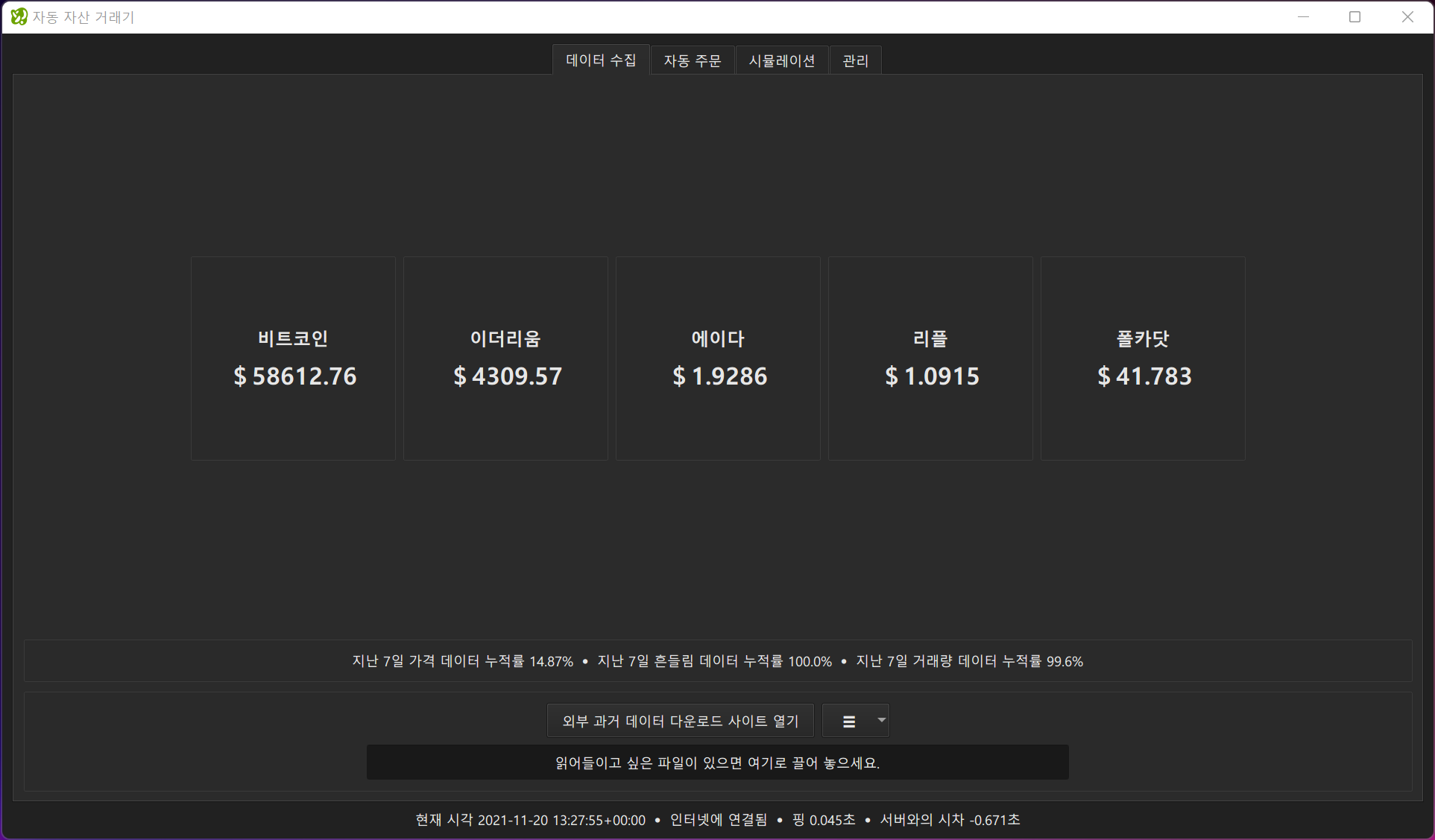Open the 시뮬레이션 tab
Viewport: 1435px width, 840px height.
(782, 60)
